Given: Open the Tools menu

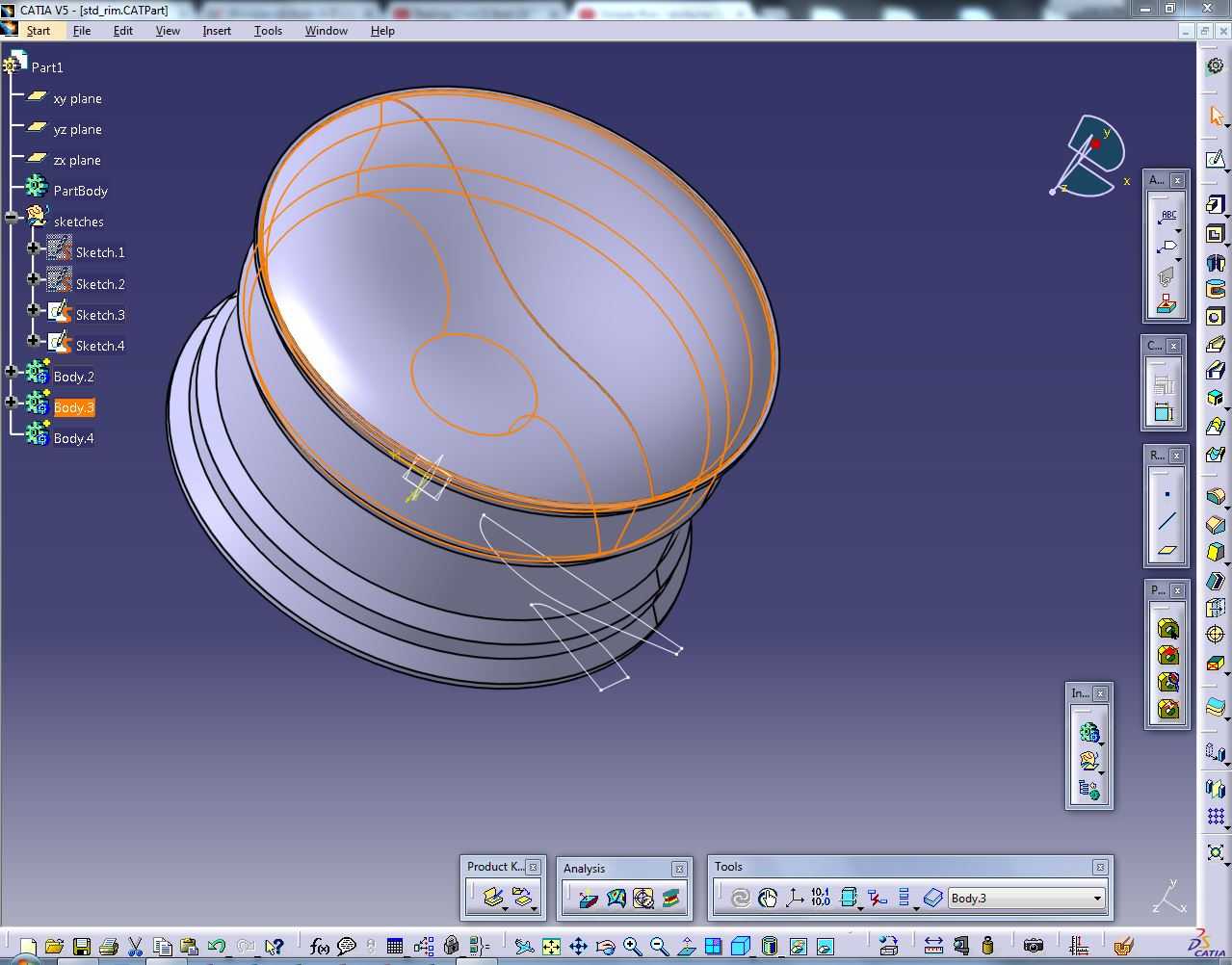Looking at the screenshot, I should (x=268, y=31).
